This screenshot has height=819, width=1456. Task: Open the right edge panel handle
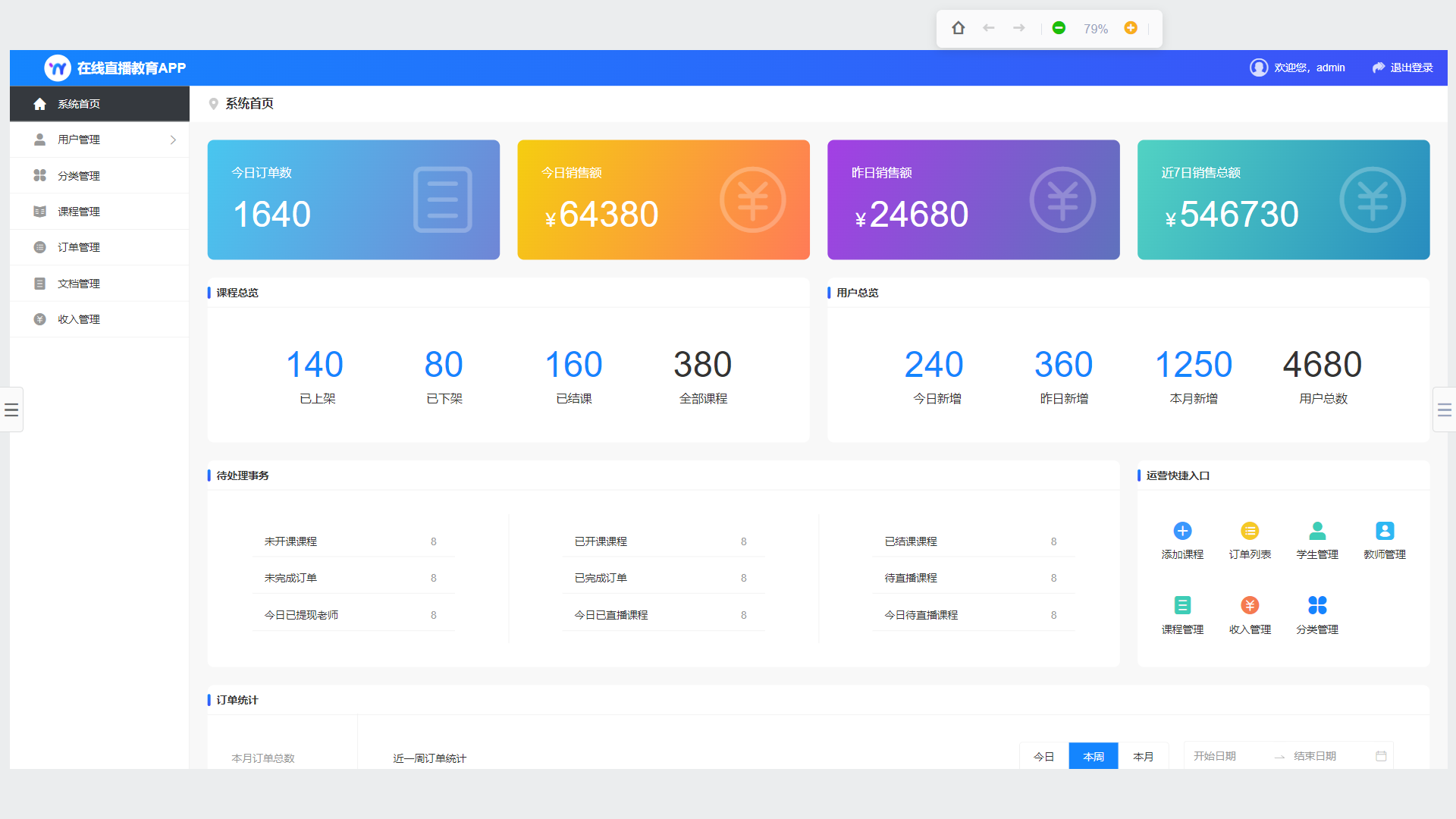tap(1444, 409)
